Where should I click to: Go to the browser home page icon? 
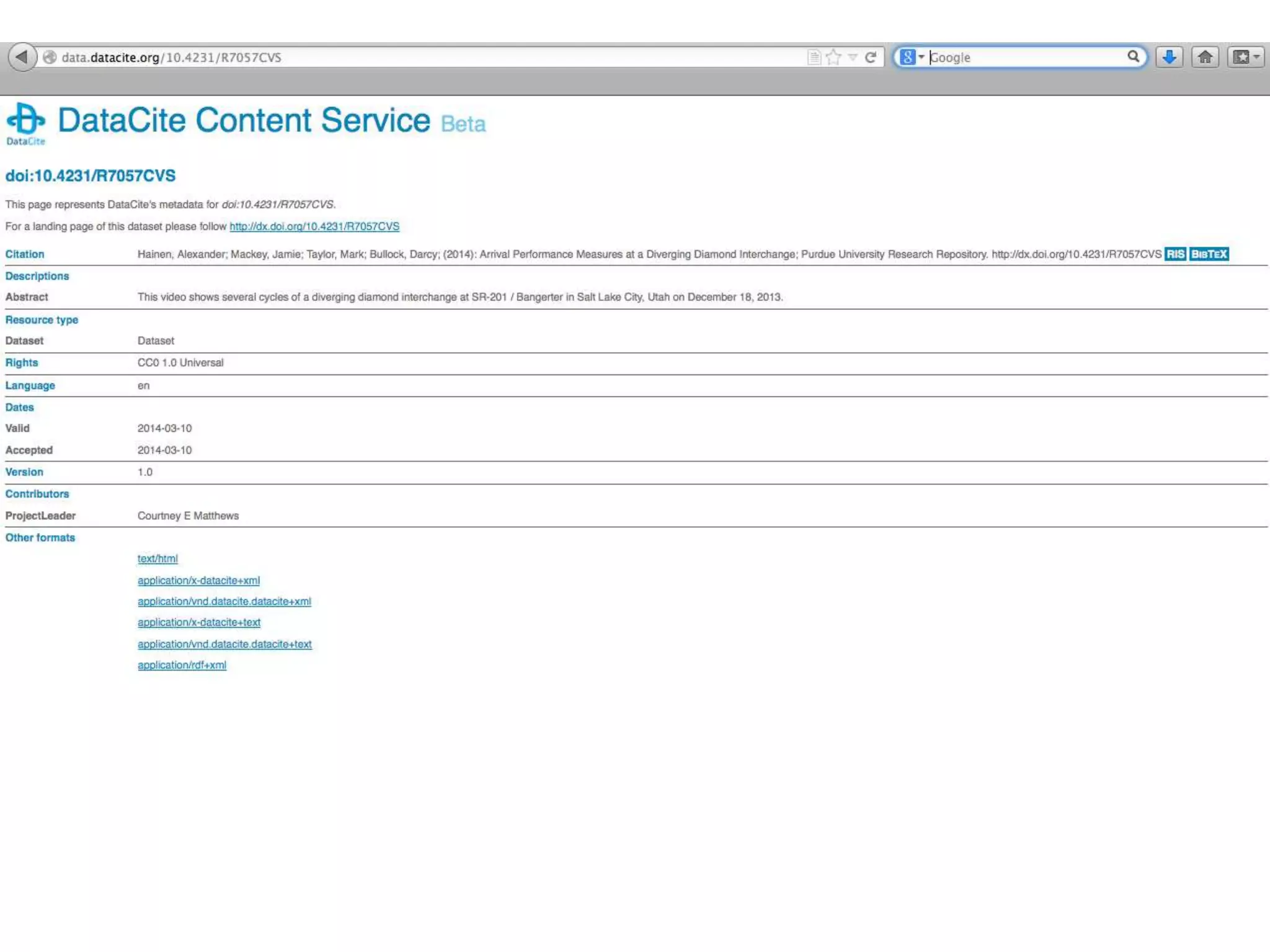(x=1205, y=57)
